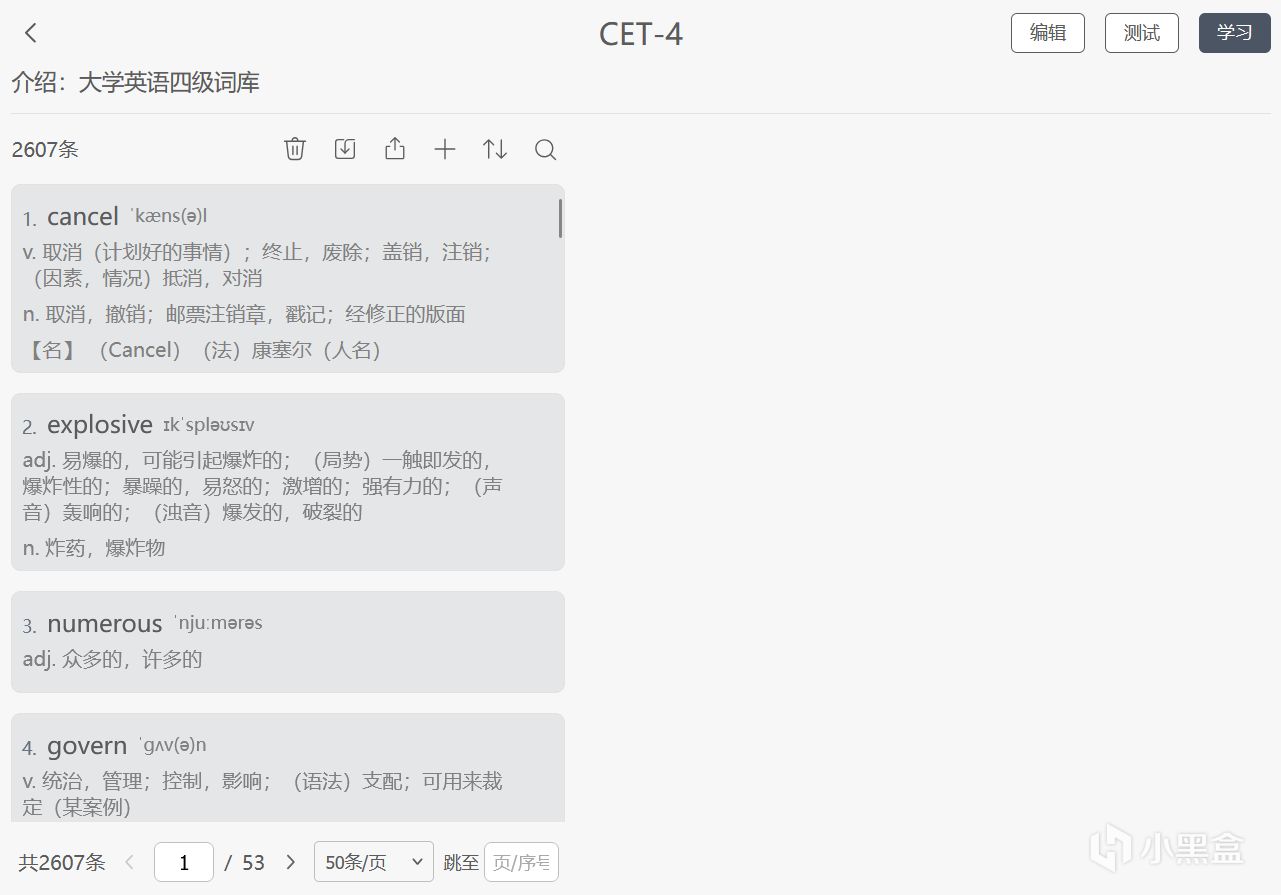Image resolution: width=1281 pixels, height=895 pixels.
Task: Click the trash delete icon
Action: tap(295, 149)
